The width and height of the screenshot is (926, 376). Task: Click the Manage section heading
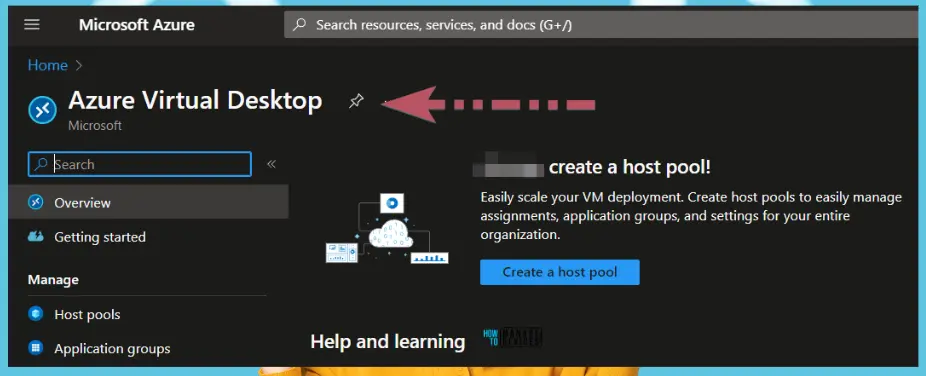53,279
